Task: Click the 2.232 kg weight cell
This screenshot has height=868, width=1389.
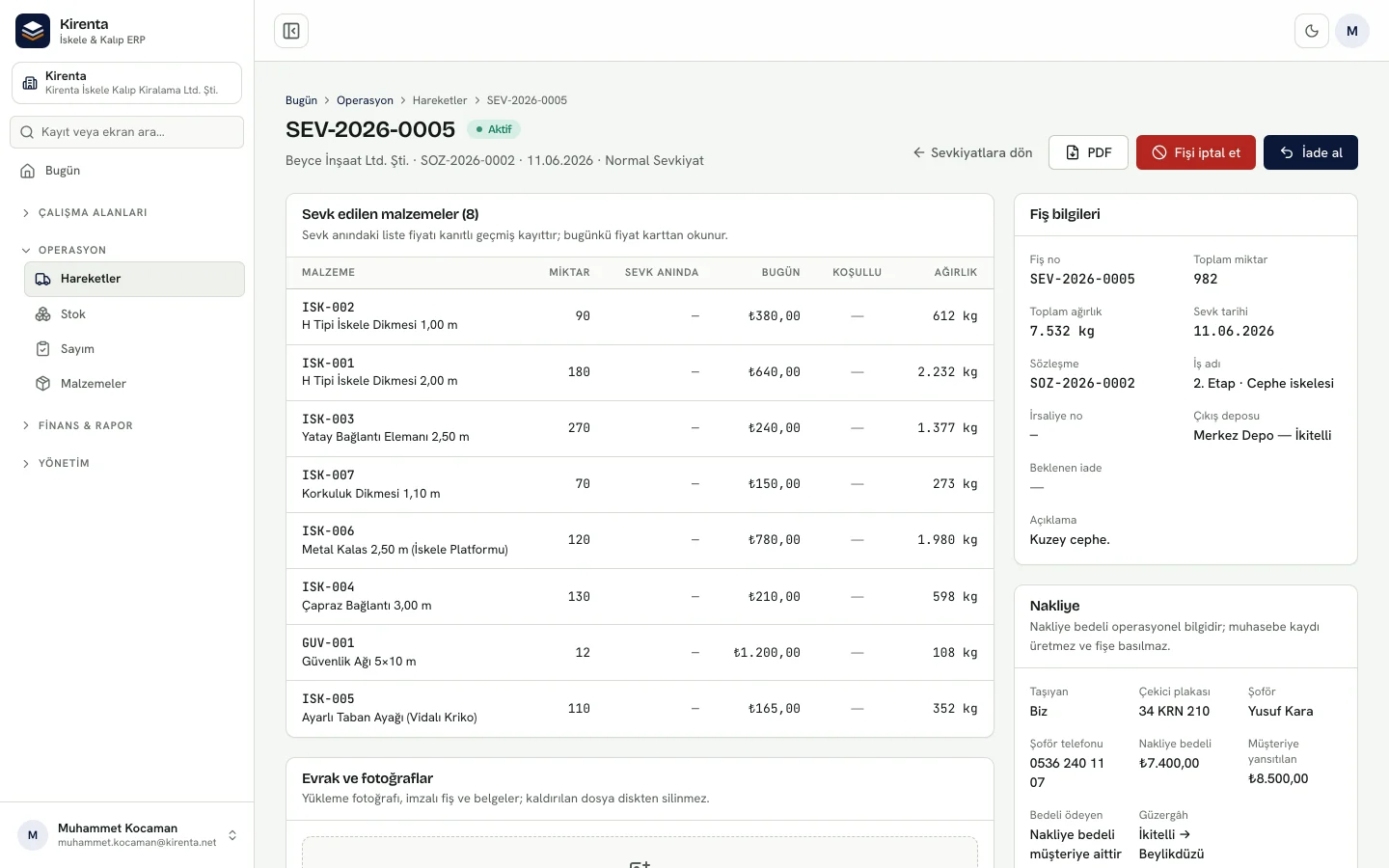Action: [x=947, y=372]
